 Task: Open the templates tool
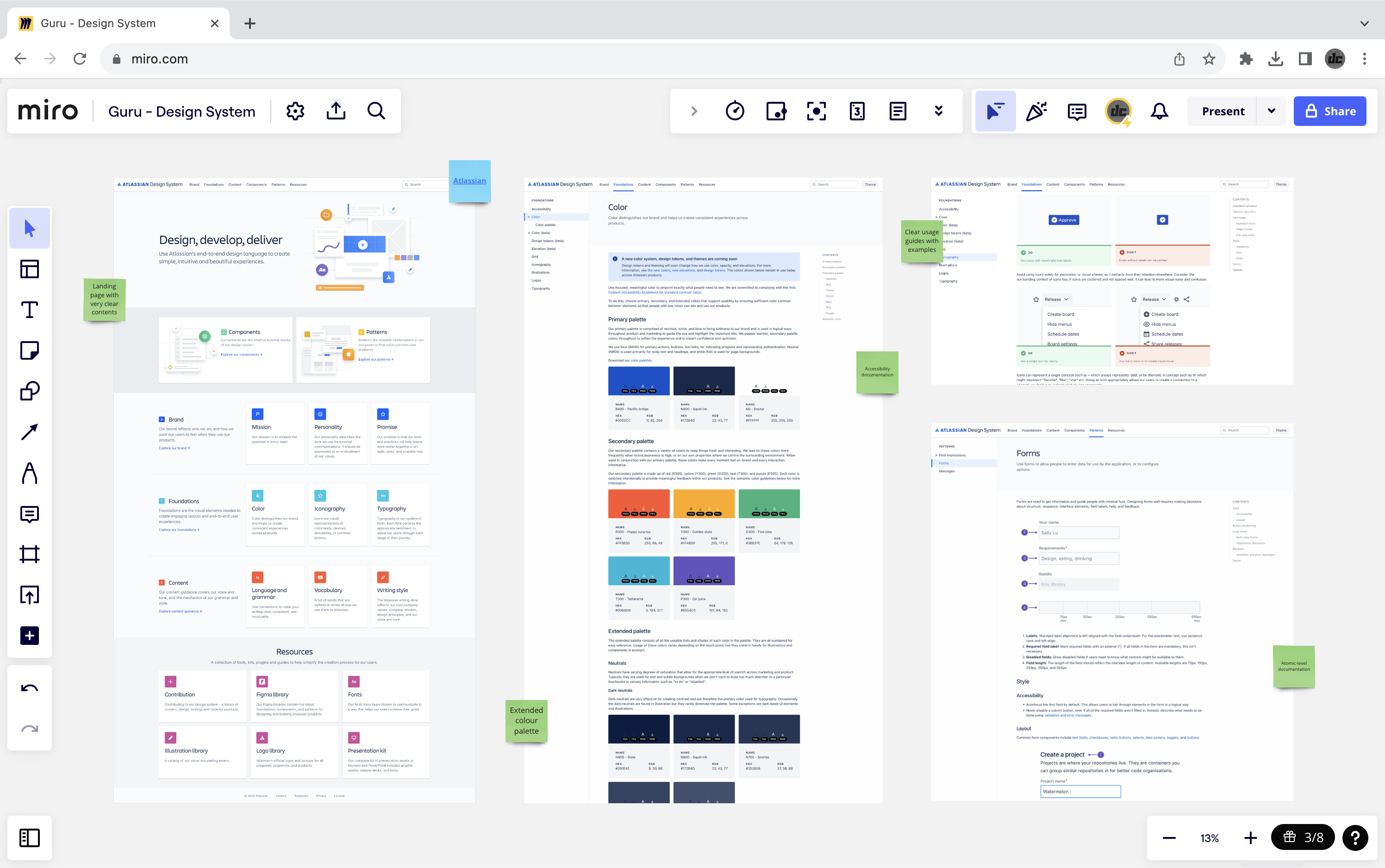pyautogui.click(x=30, y=269)
